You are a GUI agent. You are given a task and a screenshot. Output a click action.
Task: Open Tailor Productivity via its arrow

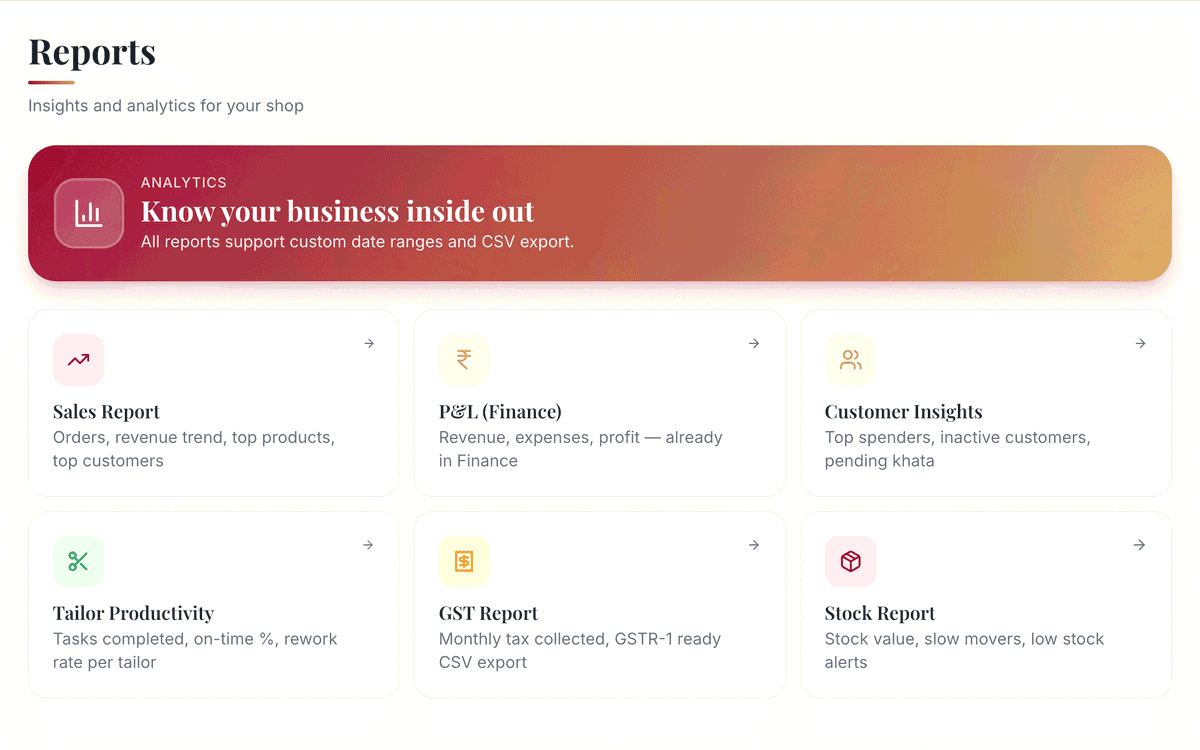(x=369, y=545)
